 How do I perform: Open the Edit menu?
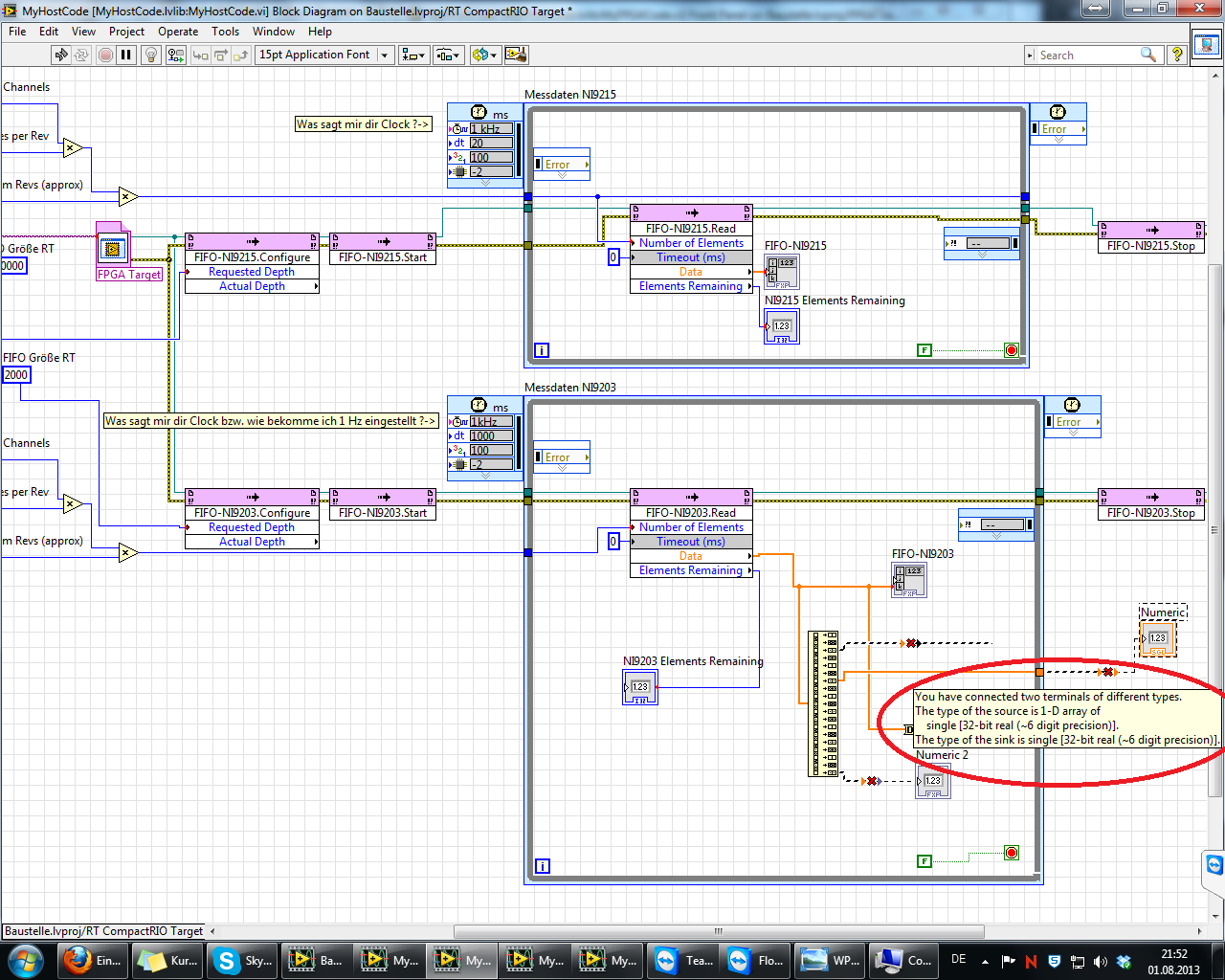point(49,32)
